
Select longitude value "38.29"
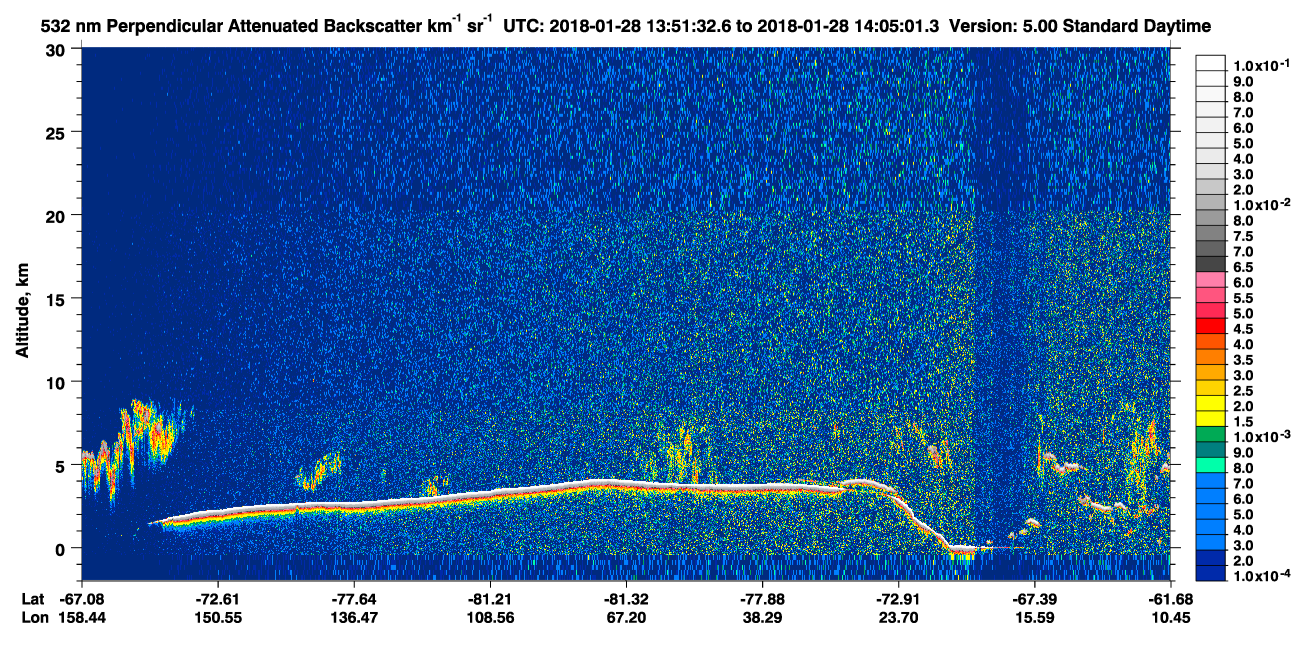click(x=762, y=618)
